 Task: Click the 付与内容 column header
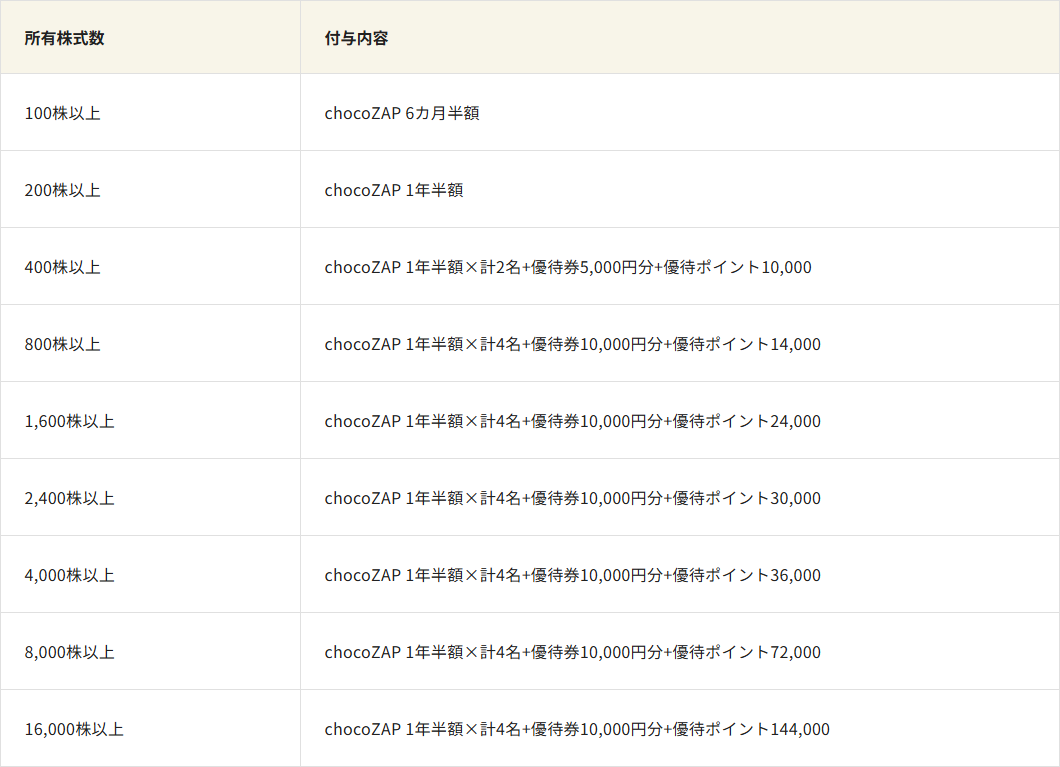point(356,38)
